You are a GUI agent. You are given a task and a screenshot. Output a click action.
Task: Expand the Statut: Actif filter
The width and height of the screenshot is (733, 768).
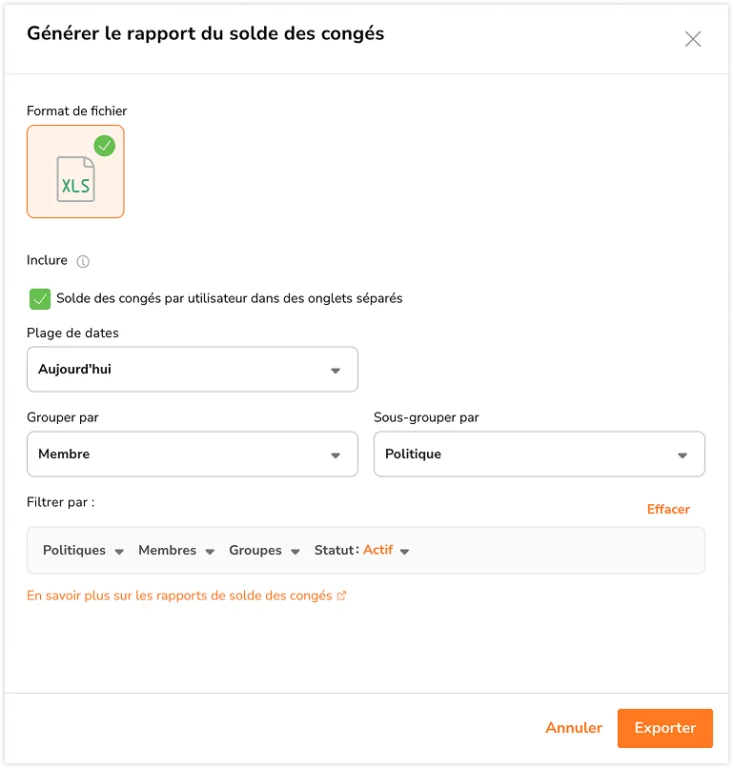click(361, 551)
